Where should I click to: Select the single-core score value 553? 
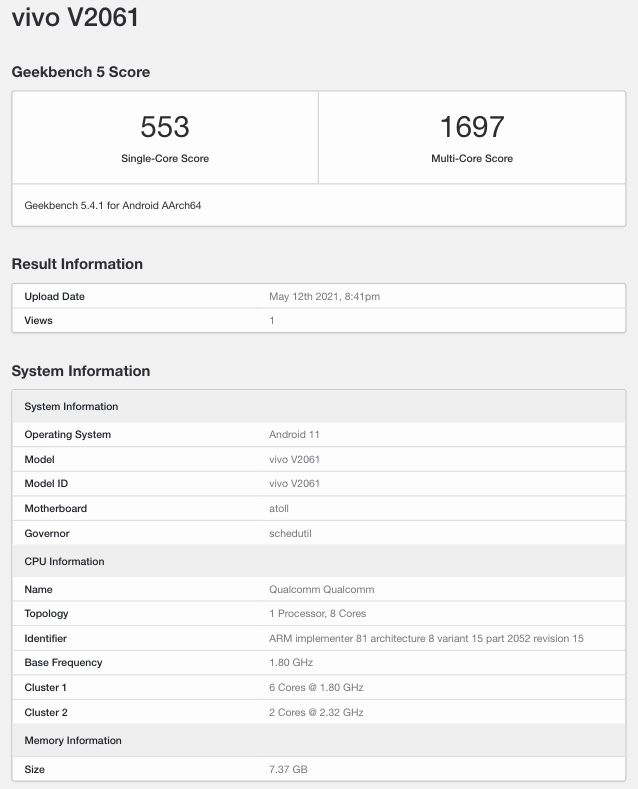point(165,127)
